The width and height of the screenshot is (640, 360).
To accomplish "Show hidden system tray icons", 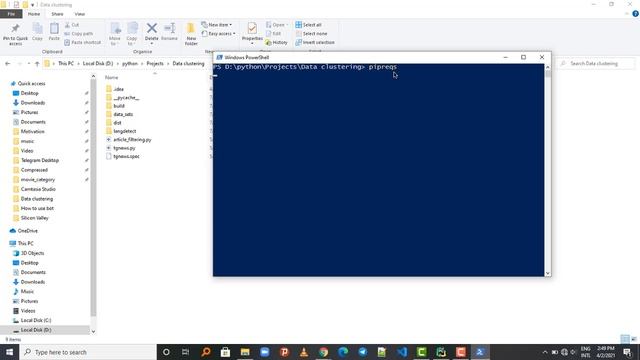I will pyautogui.click(x=544, y=352).
